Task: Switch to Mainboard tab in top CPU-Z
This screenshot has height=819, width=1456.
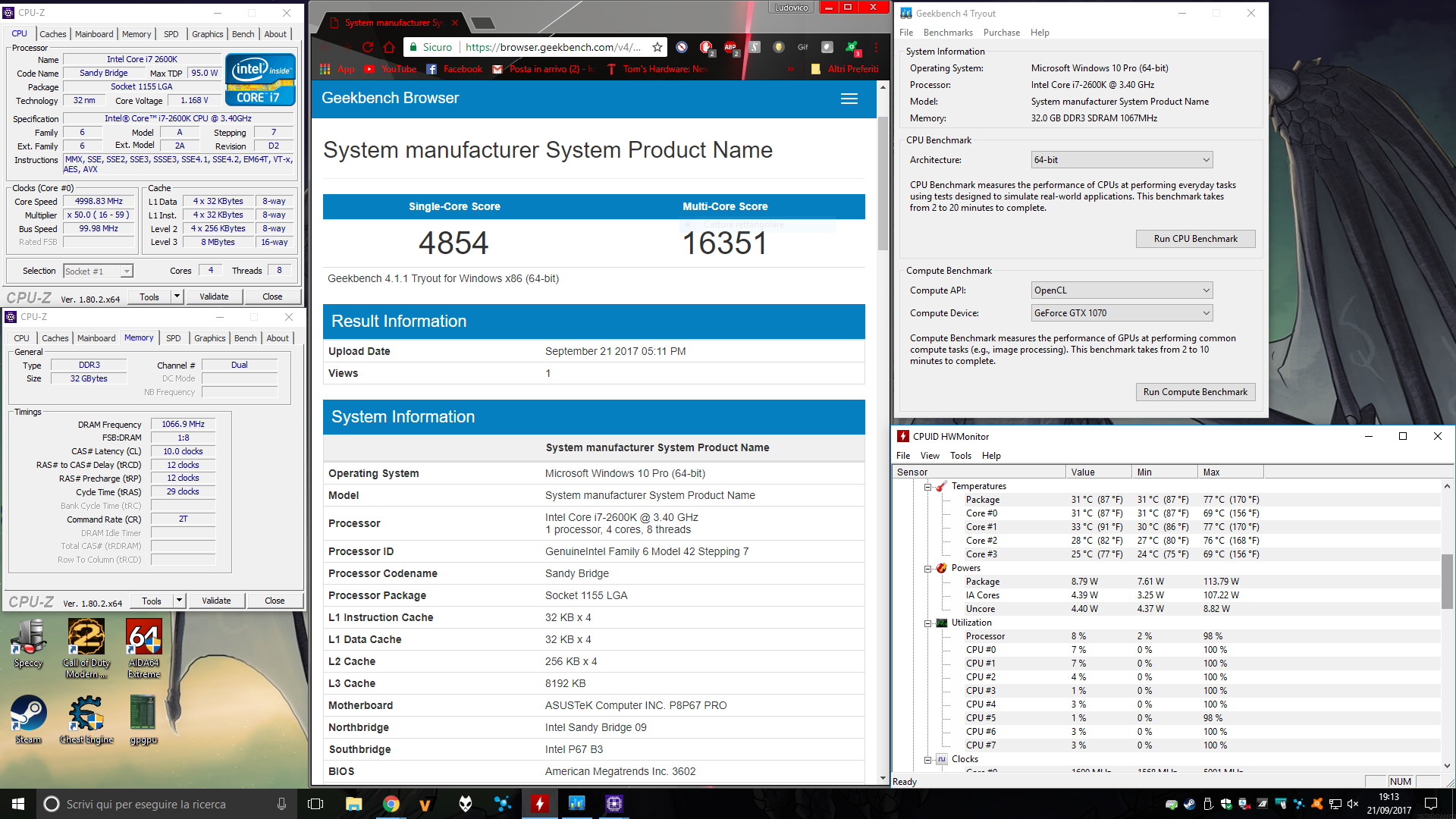Action: pyautogui.click(x=94, y=34)
